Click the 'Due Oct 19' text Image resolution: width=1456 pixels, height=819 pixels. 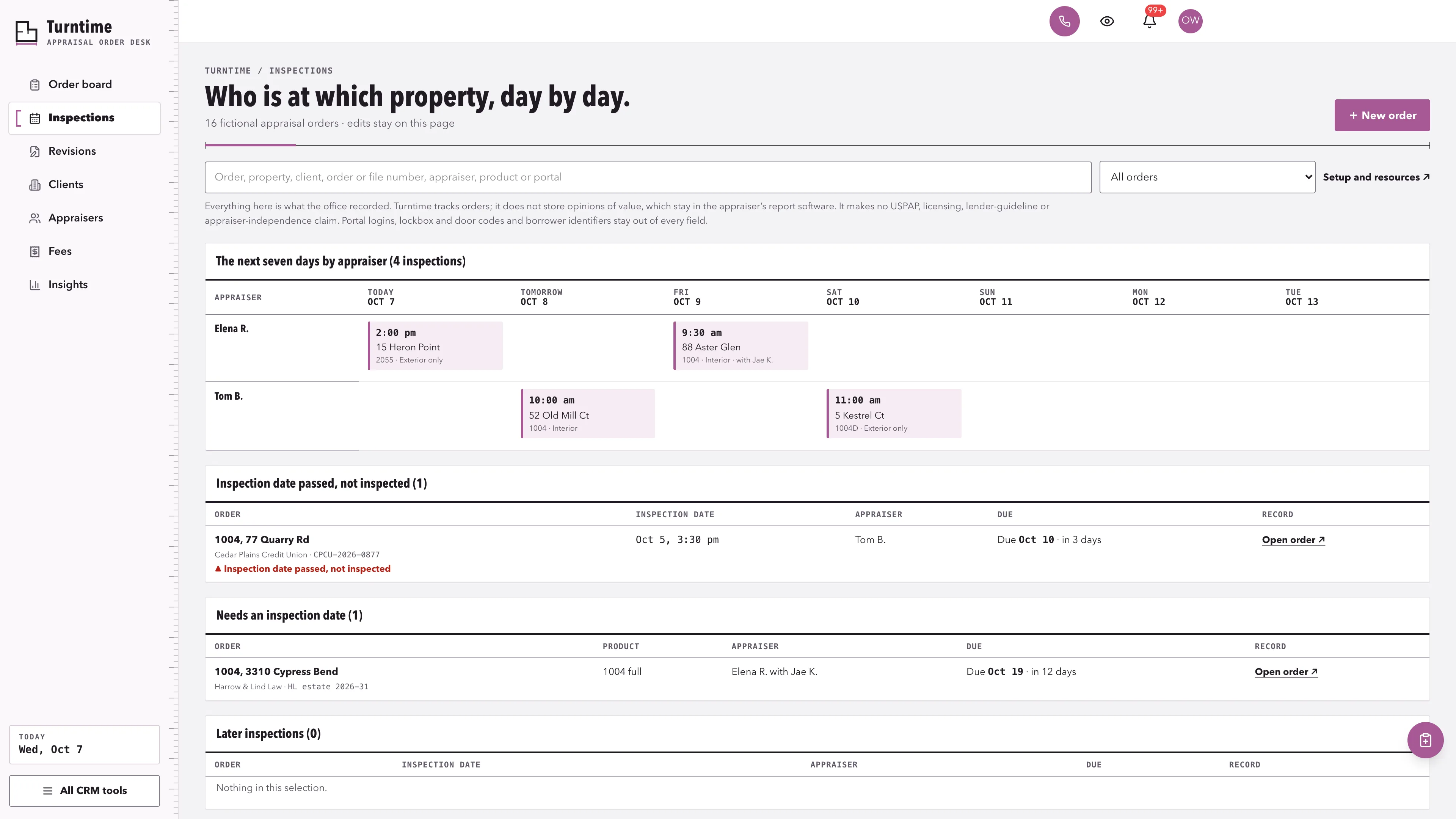995,672
